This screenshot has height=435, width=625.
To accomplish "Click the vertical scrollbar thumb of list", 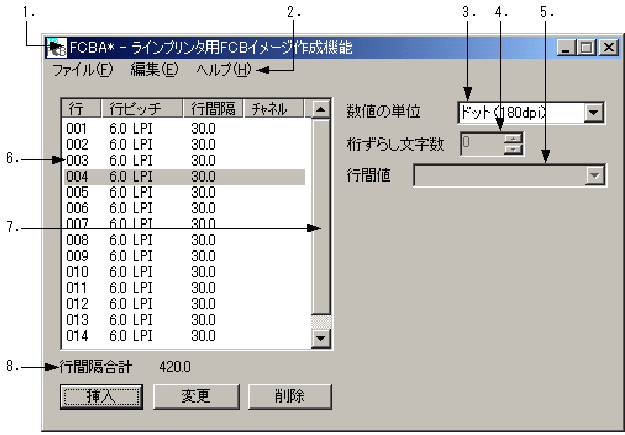I will [321, 217].
